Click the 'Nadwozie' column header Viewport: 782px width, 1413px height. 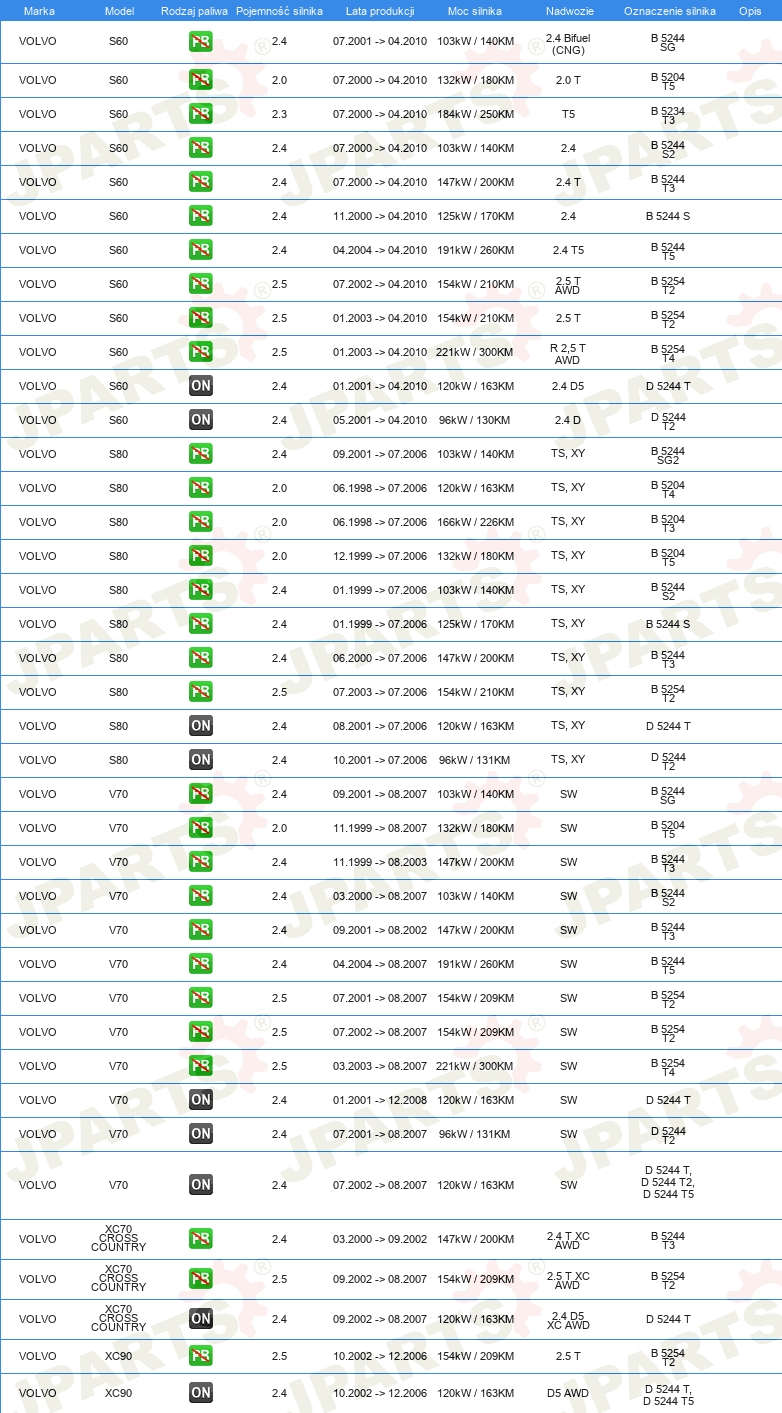click(568, 10)
